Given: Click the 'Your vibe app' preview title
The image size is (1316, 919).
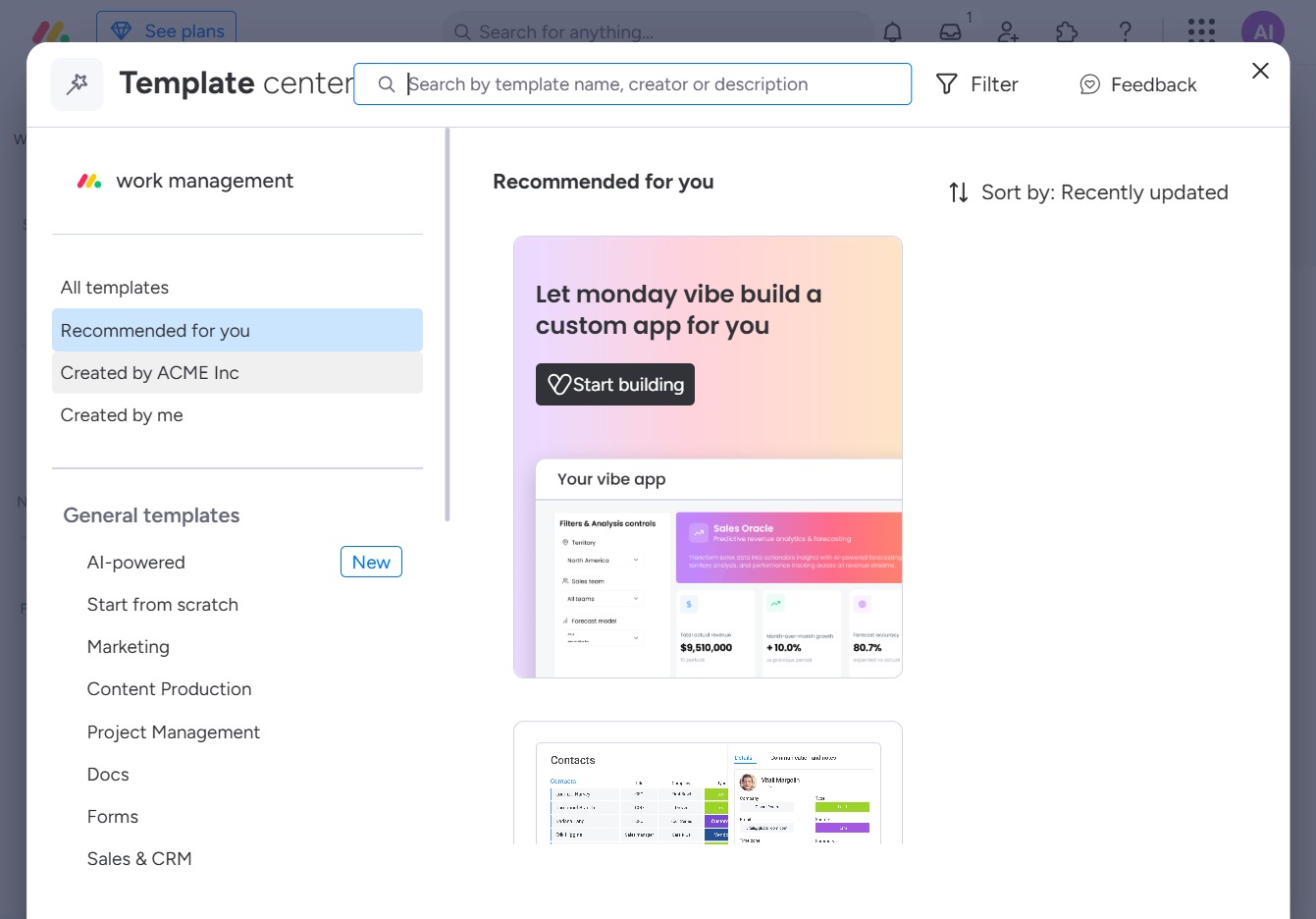Looking at the screenshot, I should coord(611,479).
